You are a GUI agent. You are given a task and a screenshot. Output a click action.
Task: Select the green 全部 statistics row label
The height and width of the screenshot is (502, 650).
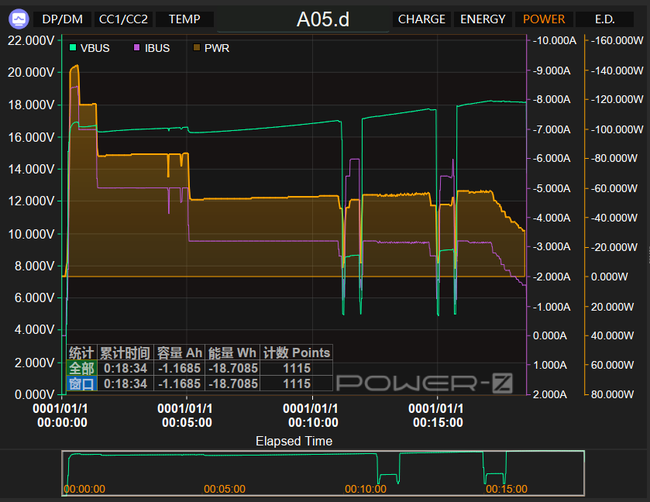[x=82, y=368]
